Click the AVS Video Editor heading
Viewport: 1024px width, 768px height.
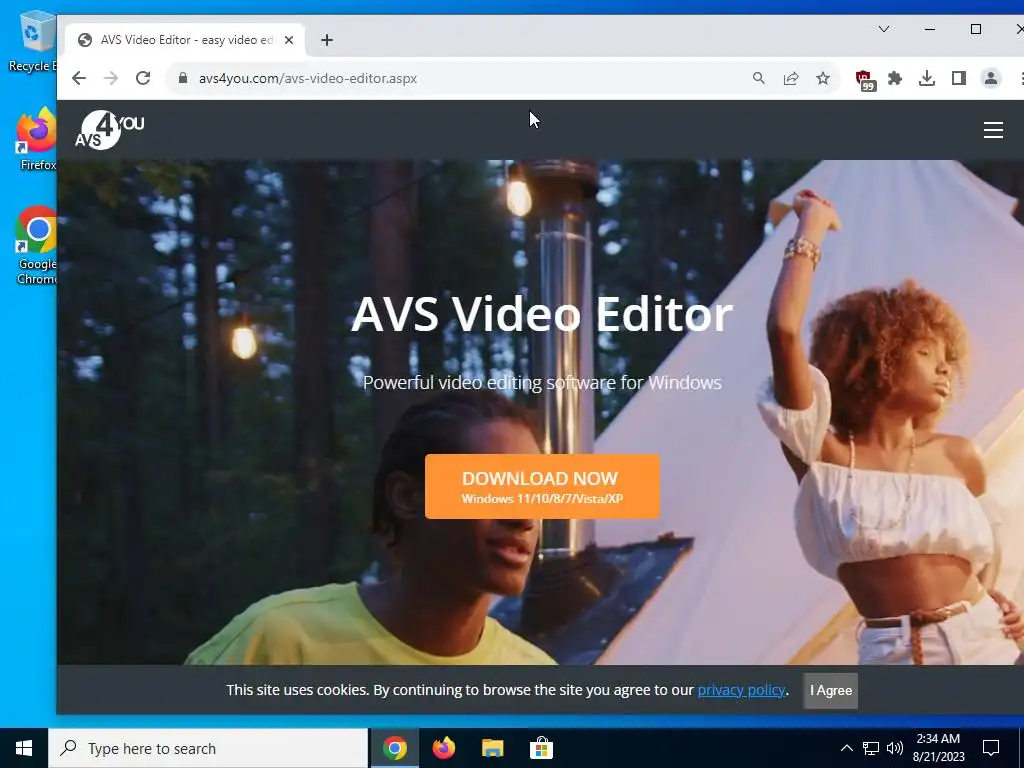pyautogui.click(x=542, y=314)
